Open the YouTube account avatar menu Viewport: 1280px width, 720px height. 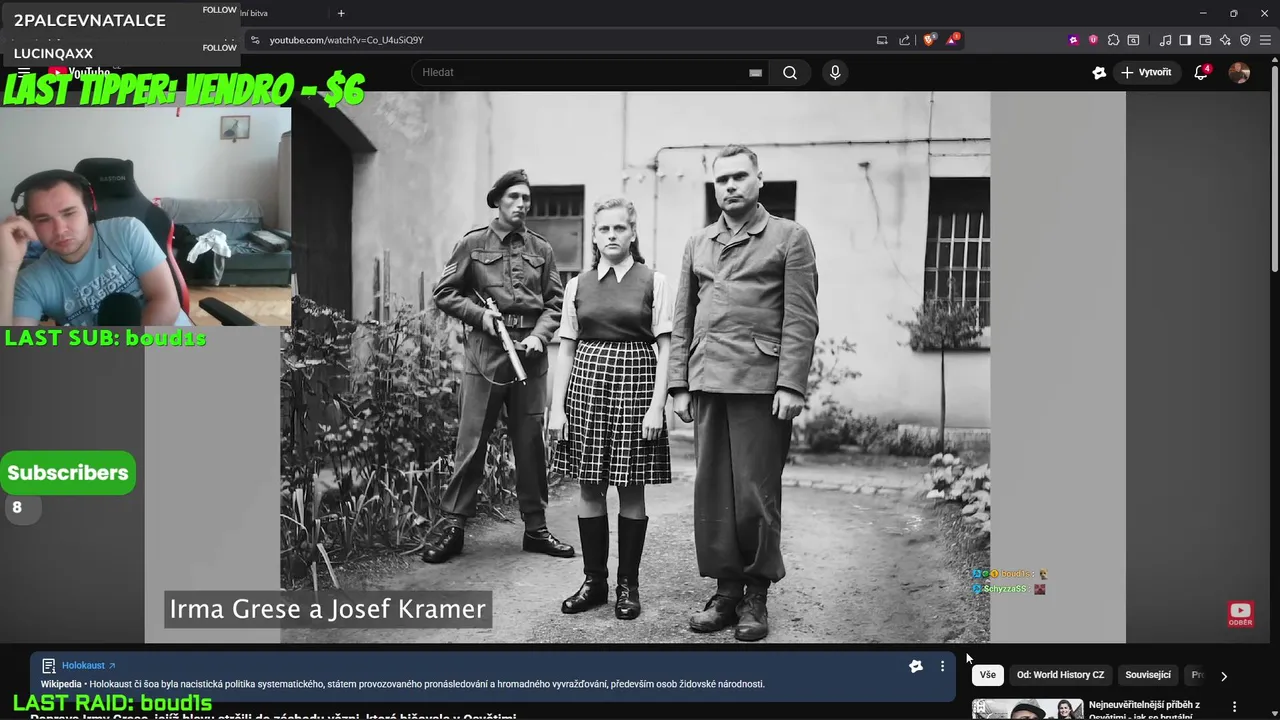pyautogui.click(x=1239, y=72)
